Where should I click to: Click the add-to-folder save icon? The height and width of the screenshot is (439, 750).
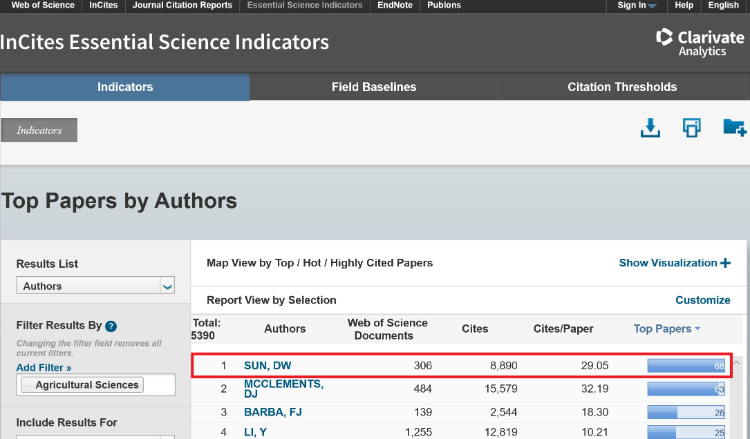point(734,128)
